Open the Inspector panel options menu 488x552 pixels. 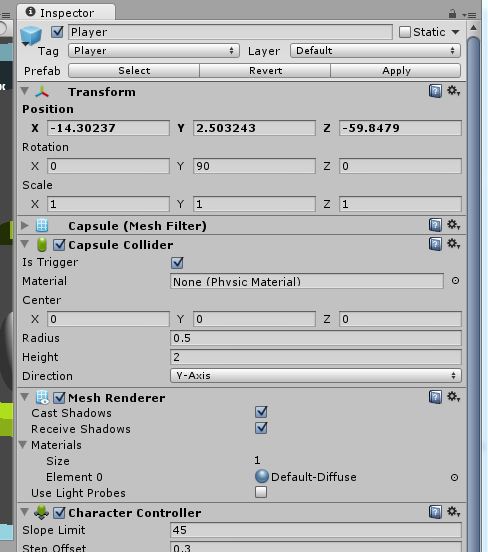(469, 15)
